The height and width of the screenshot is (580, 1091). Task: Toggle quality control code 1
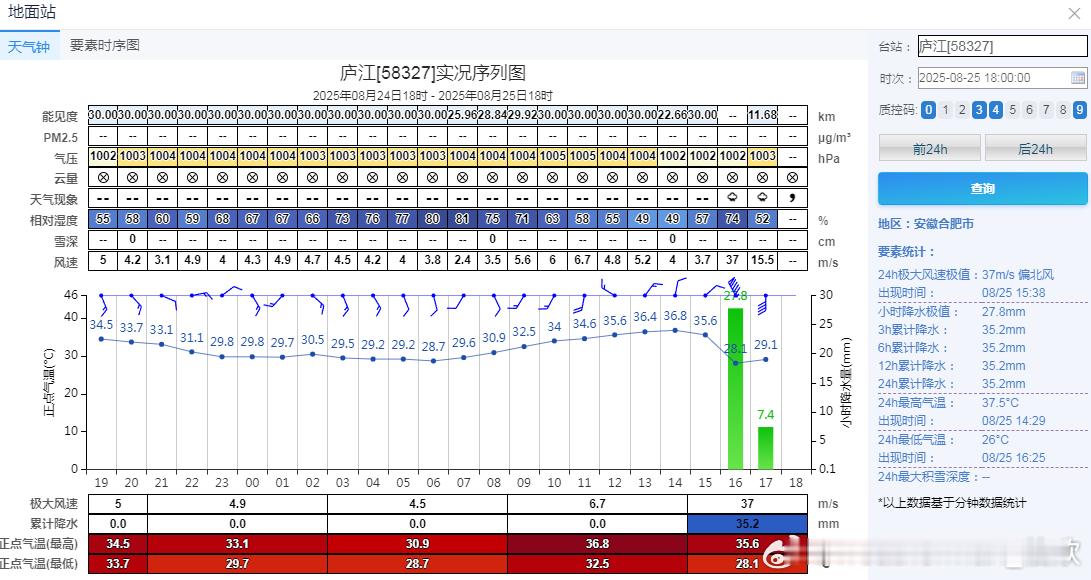(945, 109)
